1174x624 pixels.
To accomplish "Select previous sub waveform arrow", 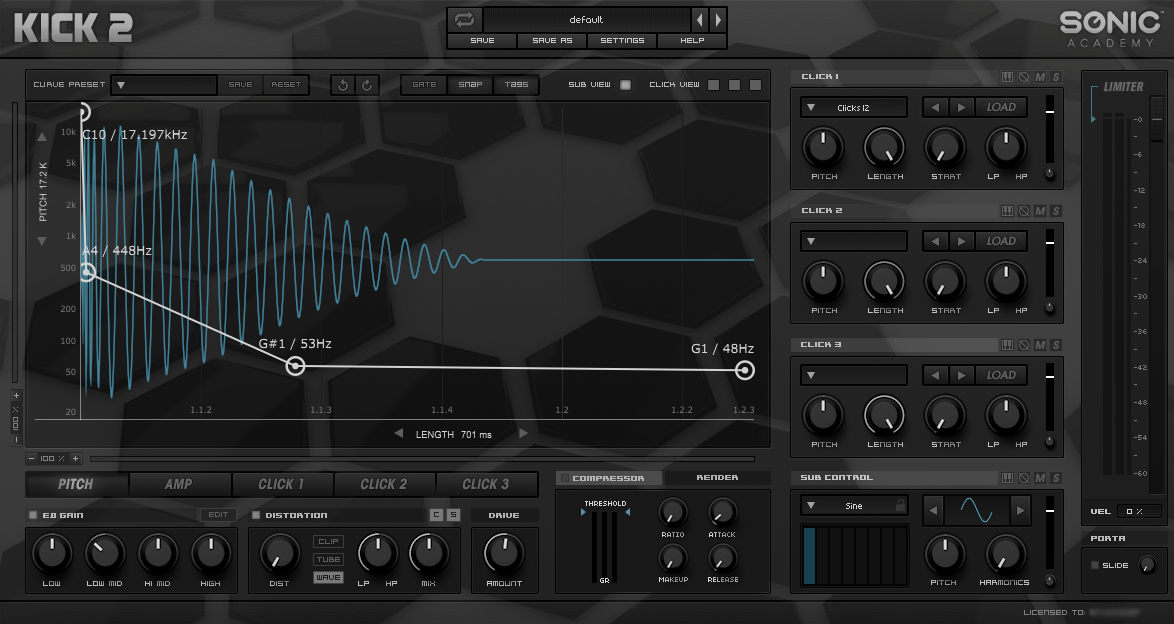I will pos(933,511).
